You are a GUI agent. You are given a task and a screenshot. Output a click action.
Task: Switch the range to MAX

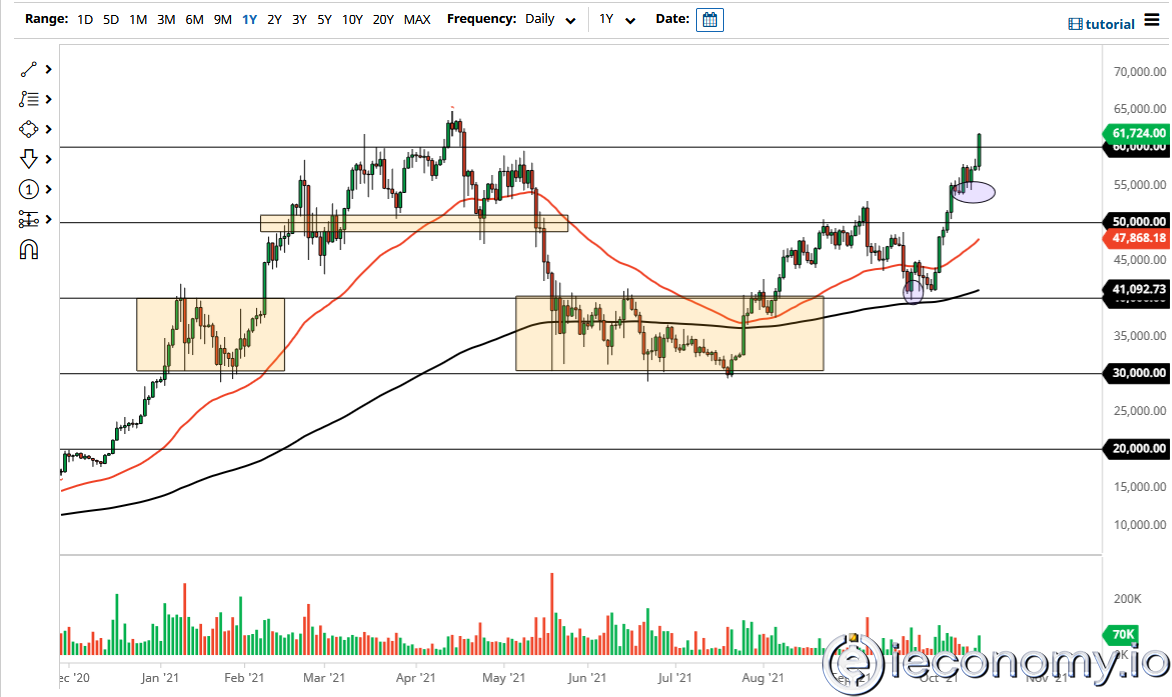[416, 18]
